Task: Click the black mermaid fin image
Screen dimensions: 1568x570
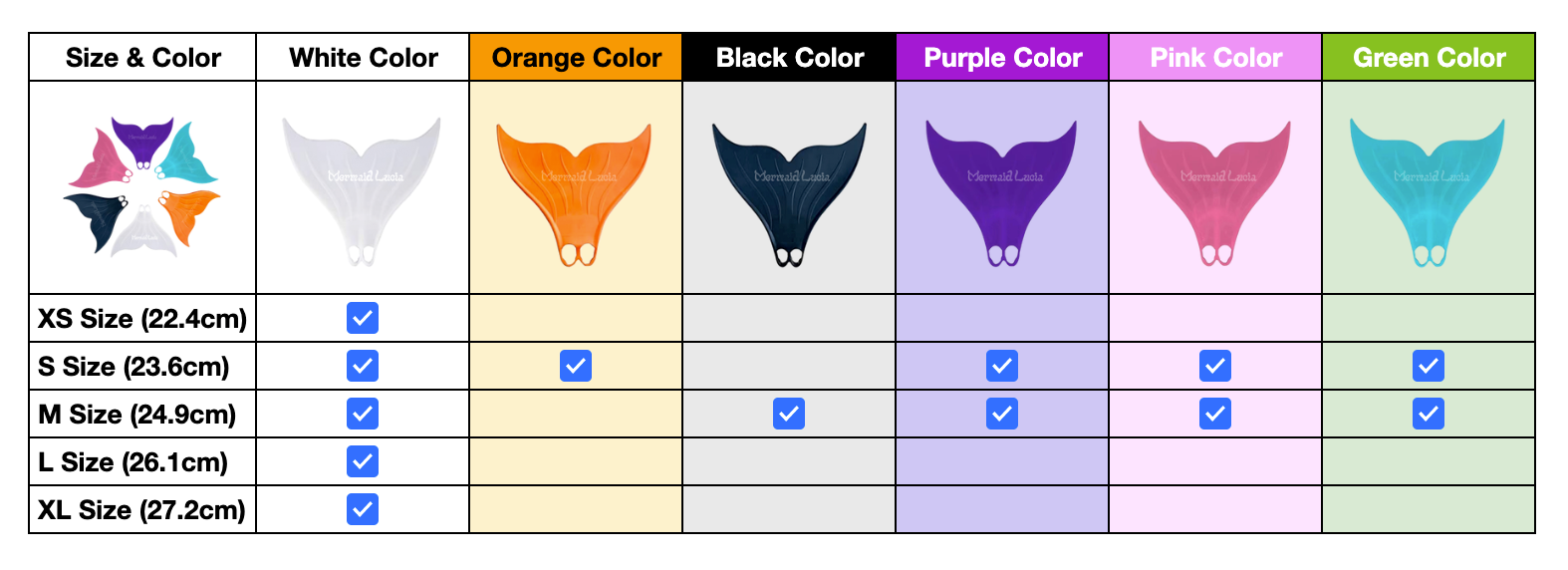Action: pyautogui.click(x=789, y=189)
